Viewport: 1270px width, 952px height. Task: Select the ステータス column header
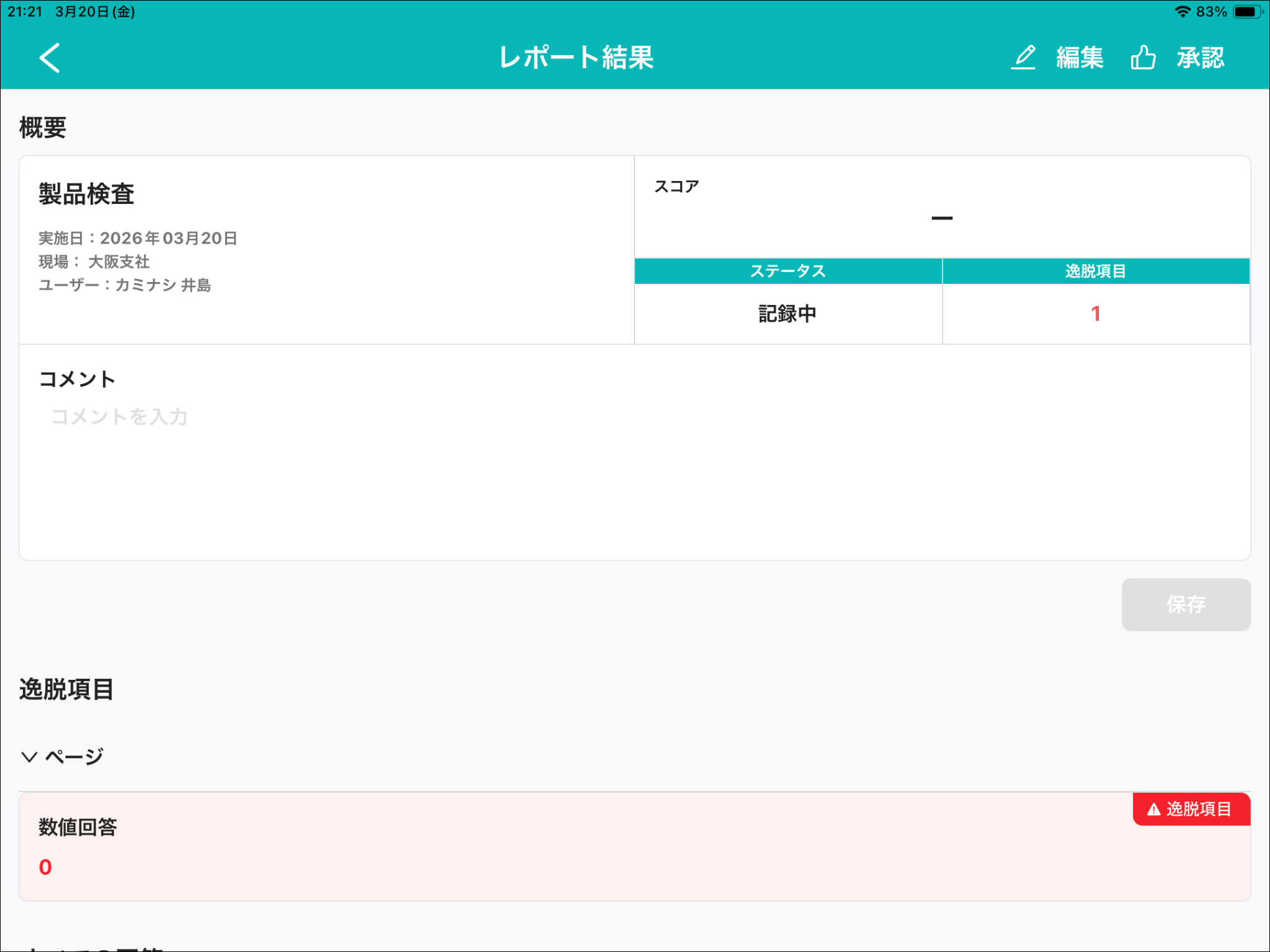click(788, 271)
